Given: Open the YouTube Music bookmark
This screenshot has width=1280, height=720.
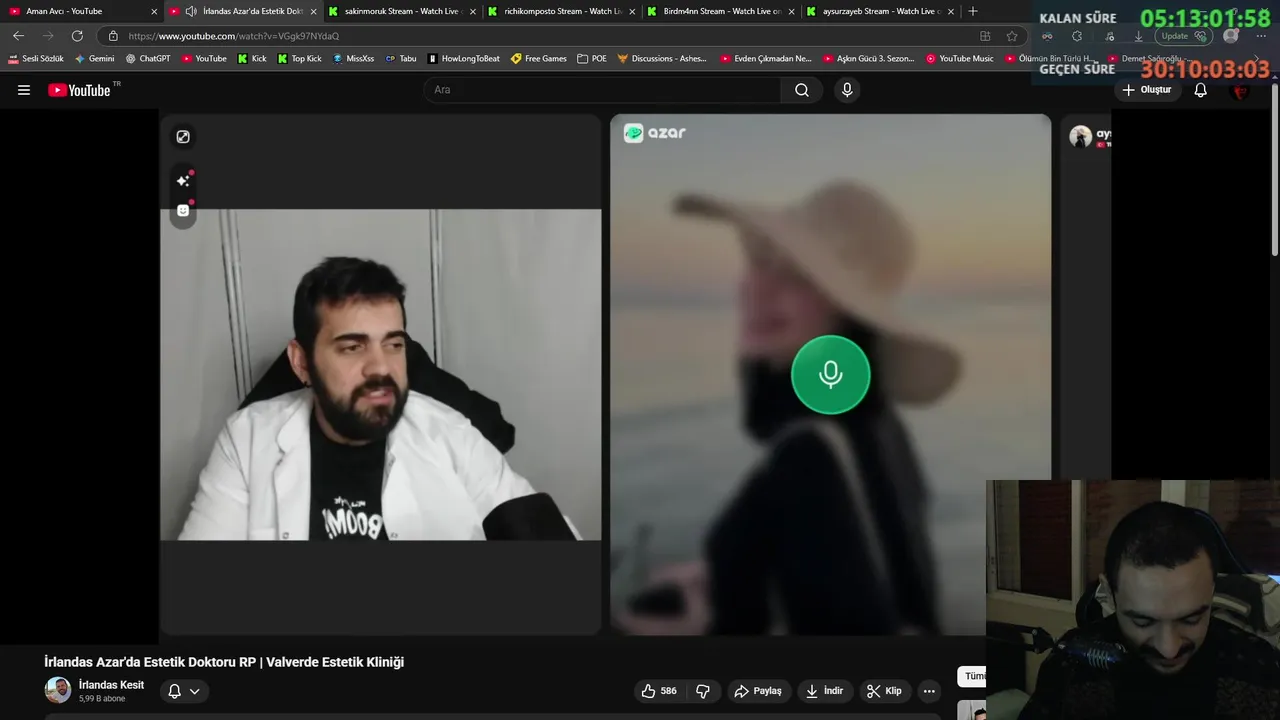Looking at the screenshot, I should point(960,59).
